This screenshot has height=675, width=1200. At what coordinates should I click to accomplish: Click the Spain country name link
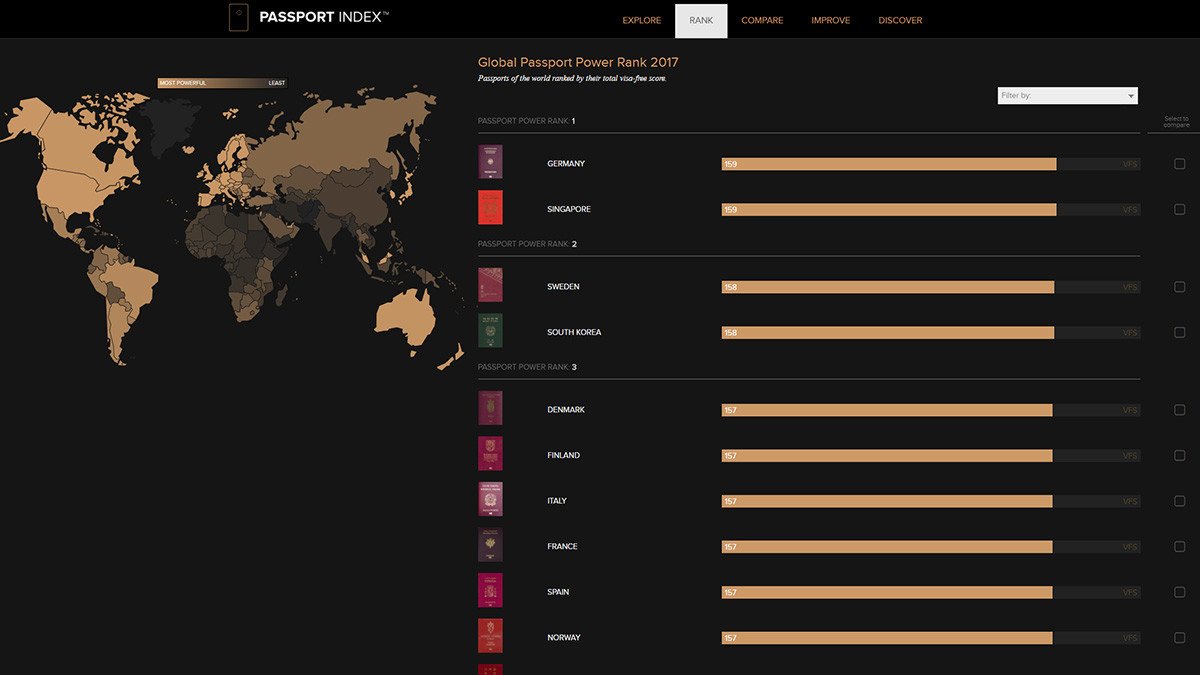click(558, 592)
